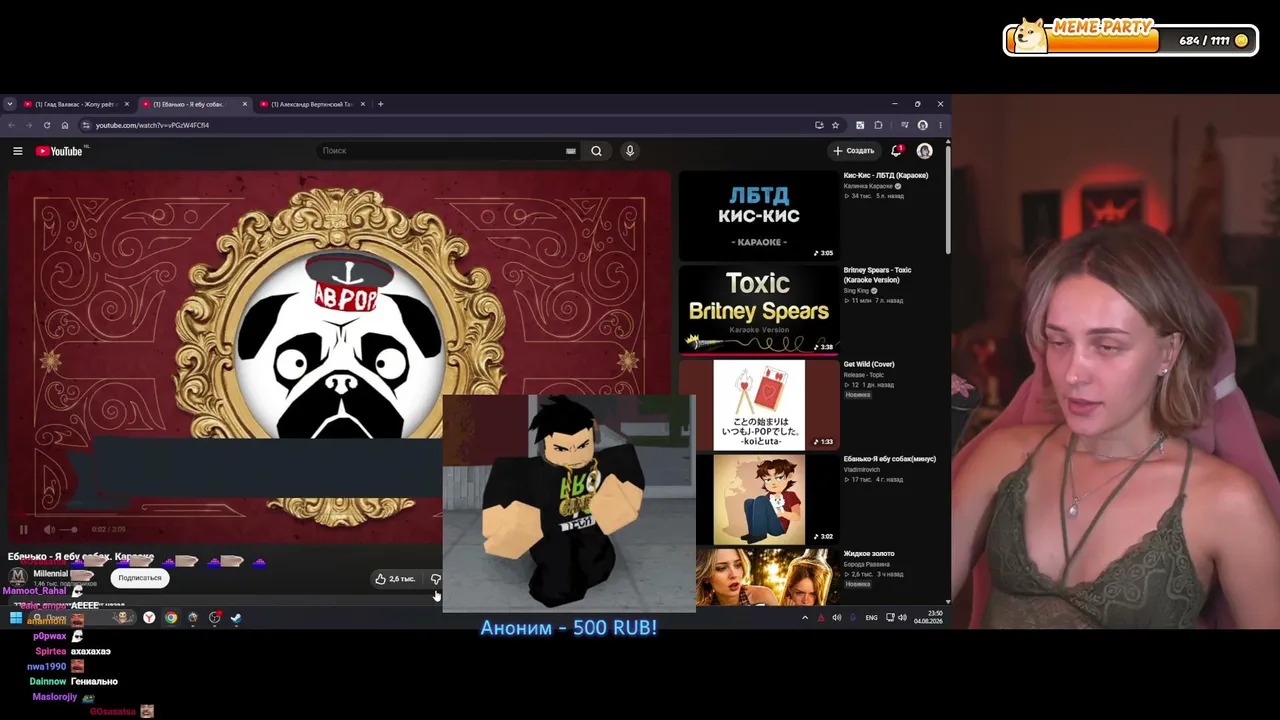Close the Александр Вертинский tab
1280x720 pixels.
tap(363, 104)
